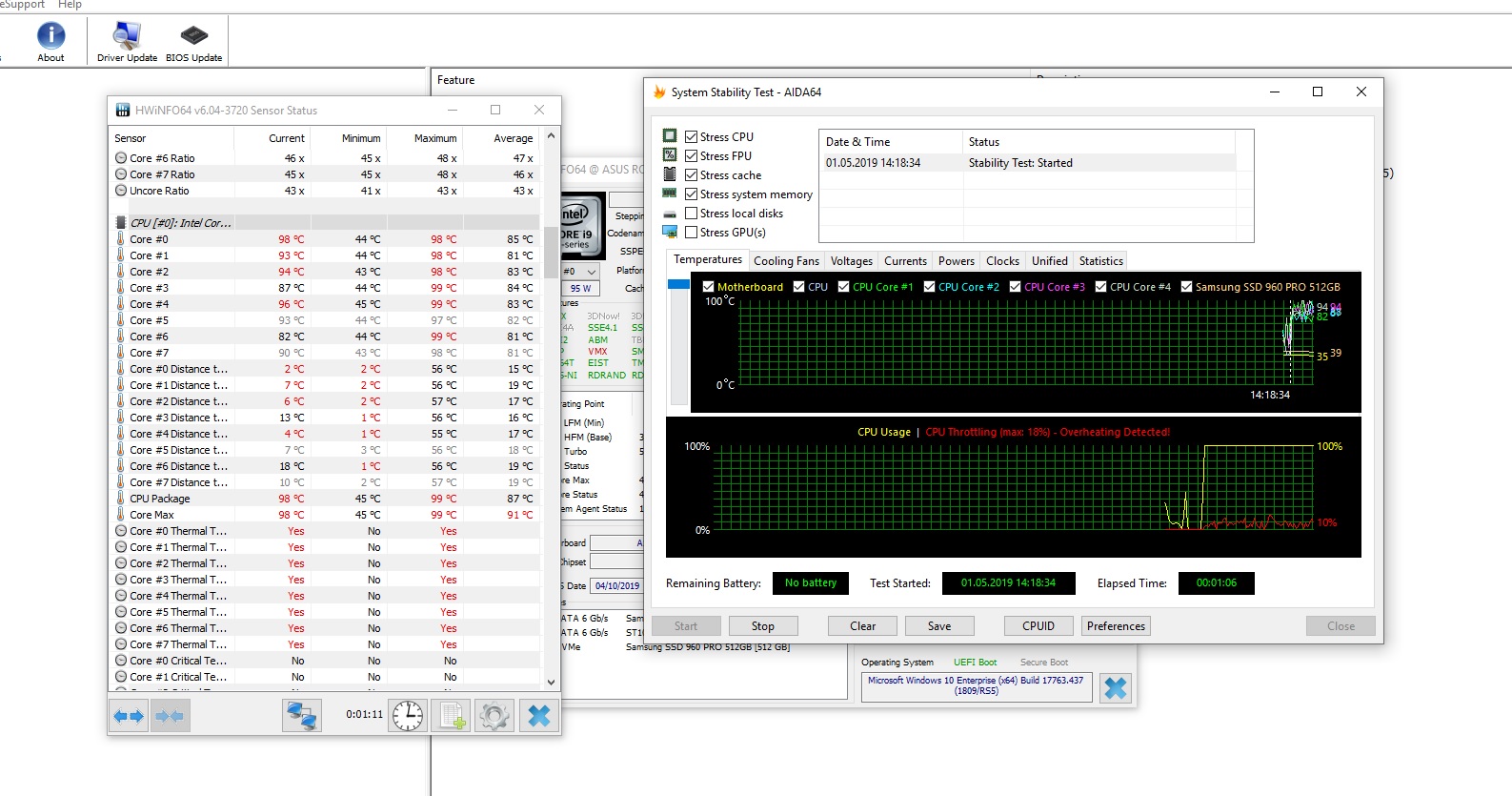1512x796 pixels.
Task: Open the Currents tab
Action: point(905,261)
